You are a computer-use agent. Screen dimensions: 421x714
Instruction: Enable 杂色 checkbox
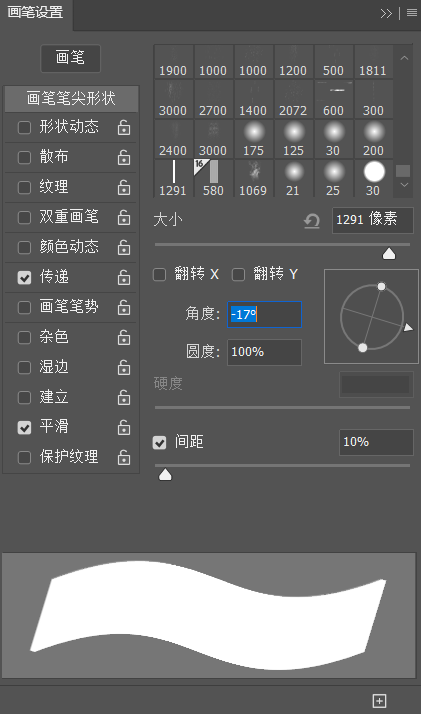(x=24, y=337)
